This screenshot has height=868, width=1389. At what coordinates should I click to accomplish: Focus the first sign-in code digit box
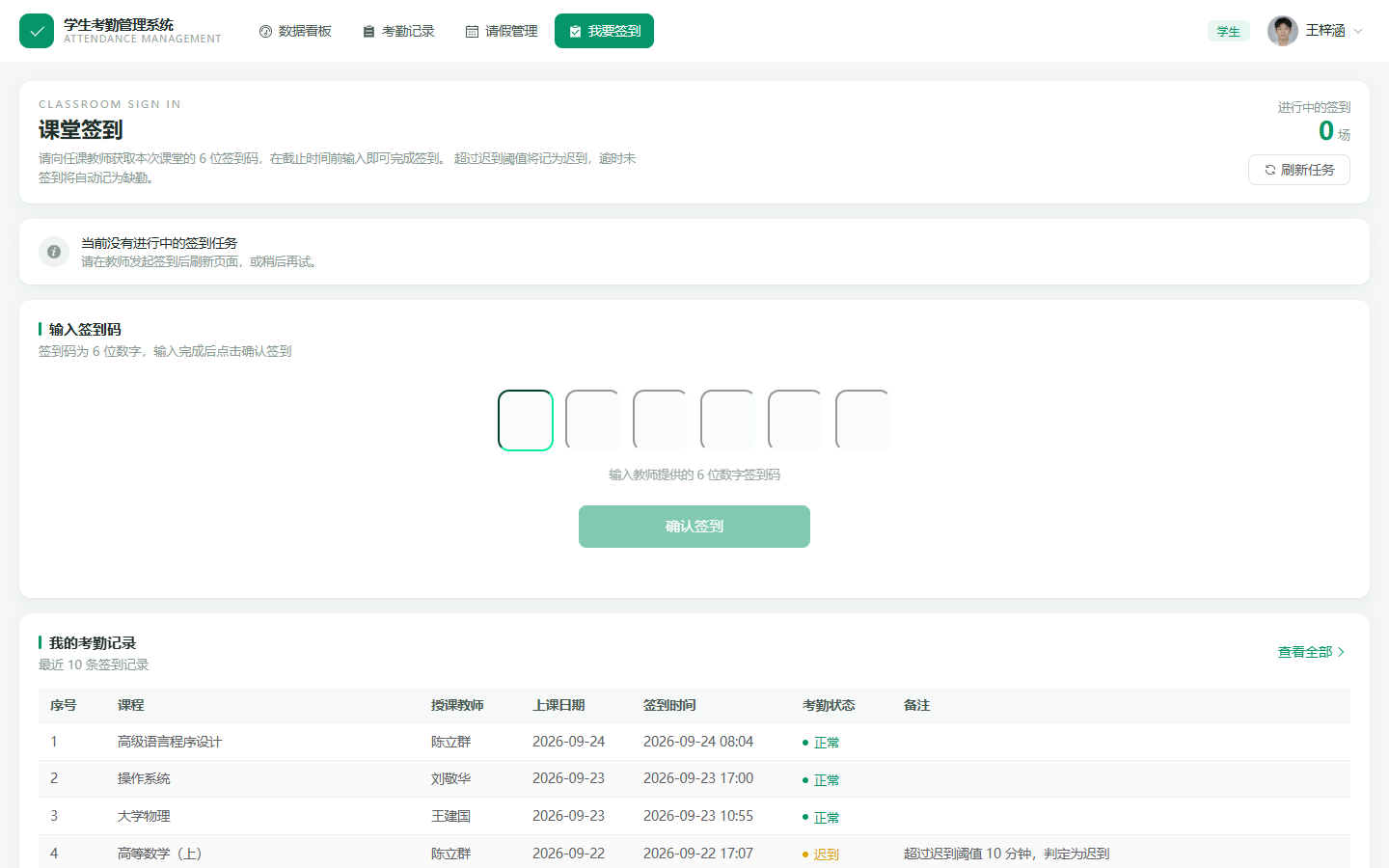click(x=526, y=420)
